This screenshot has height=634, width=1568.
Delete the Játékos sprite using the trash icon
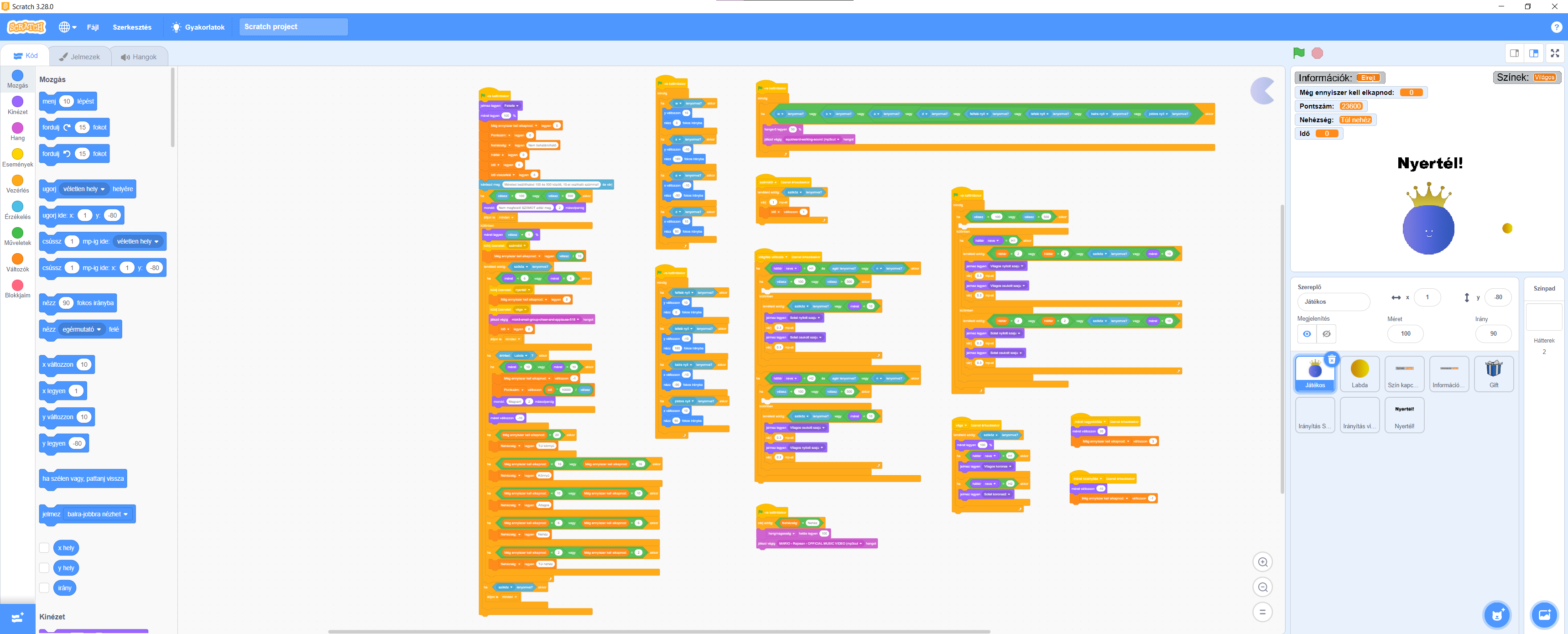(x=1332, y=359)
